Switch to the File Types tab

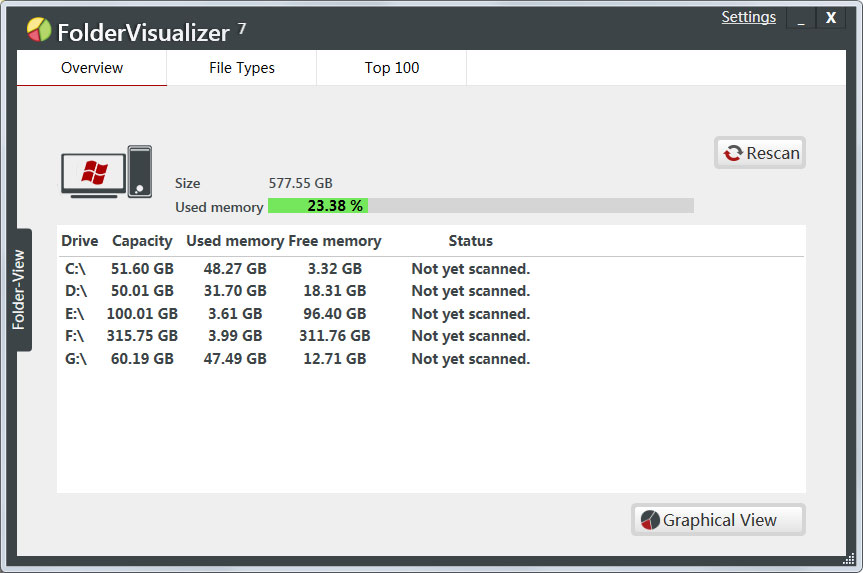[x=242, y=68]
